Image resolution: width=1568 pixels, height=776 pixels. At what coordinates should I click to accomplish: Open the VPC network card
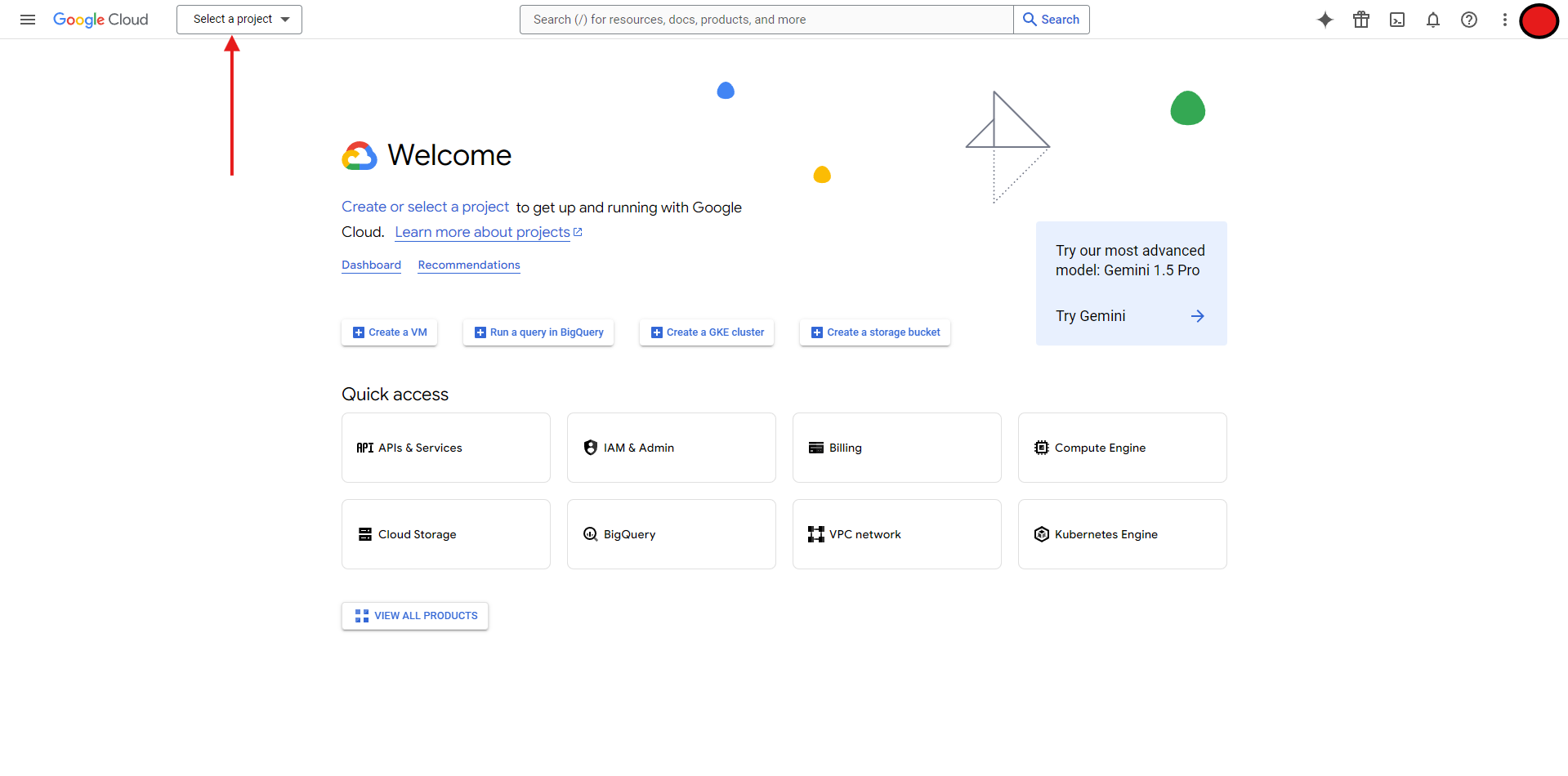pyautogui.click(x=897, y=534)
